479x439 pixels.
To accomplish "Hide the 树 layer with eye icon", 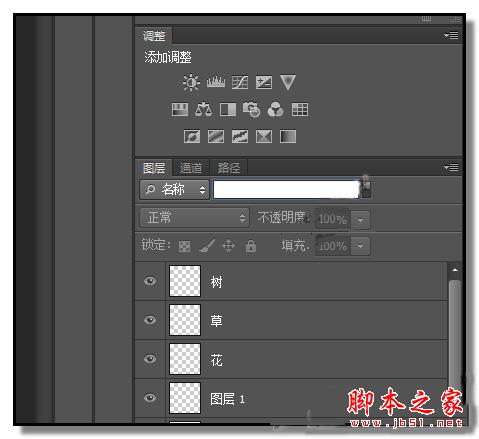I will [x=150, y=281].
